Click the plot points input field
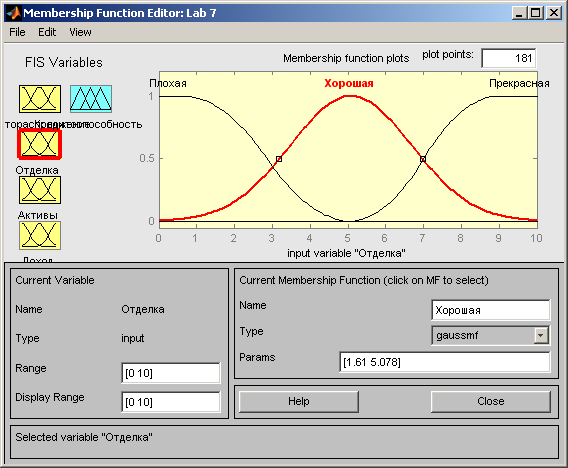The height and width of the screenshot is (468, 568). [509, 58]
